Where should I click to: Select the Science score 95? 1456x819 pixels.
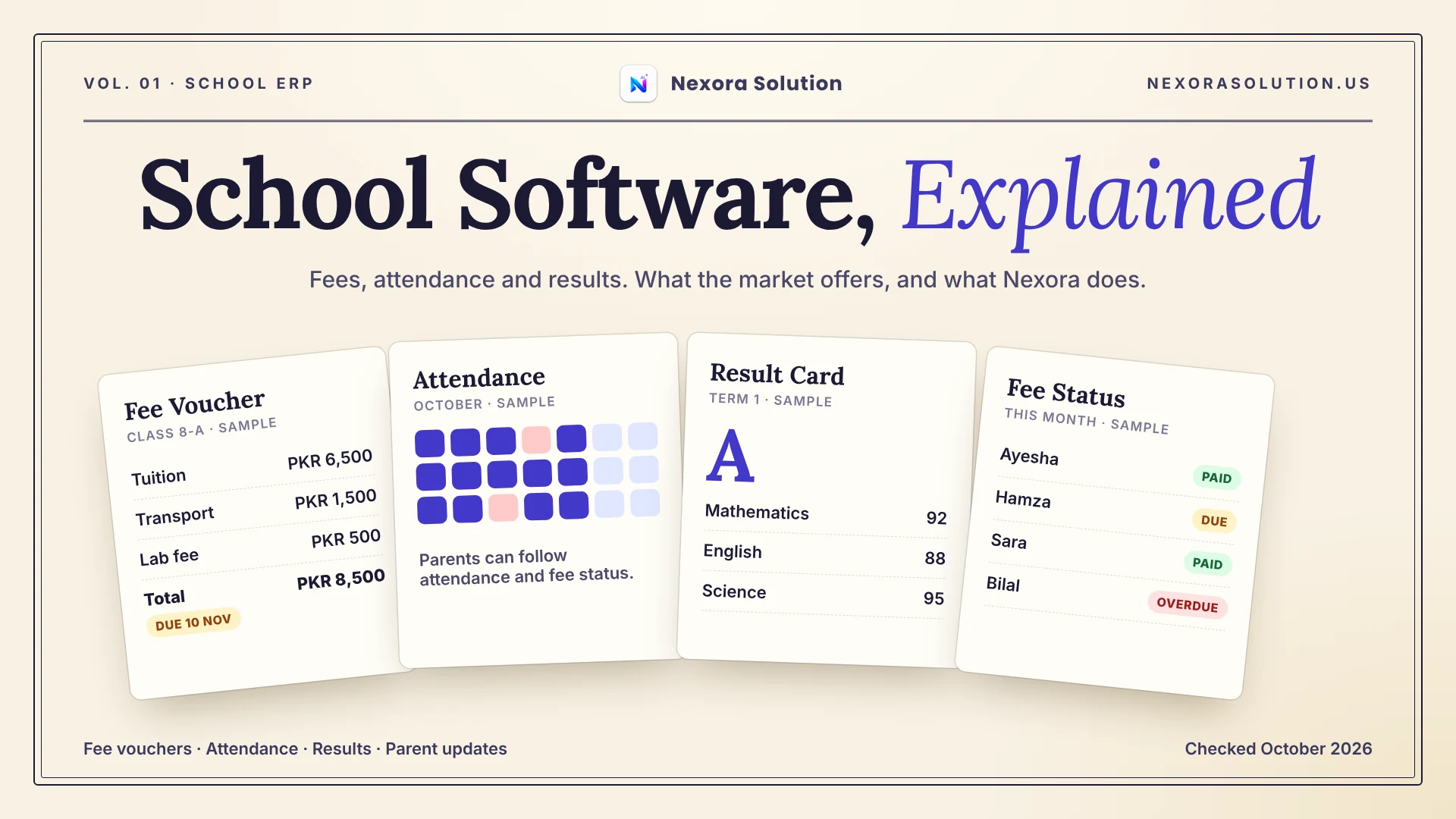pos(934,598)
